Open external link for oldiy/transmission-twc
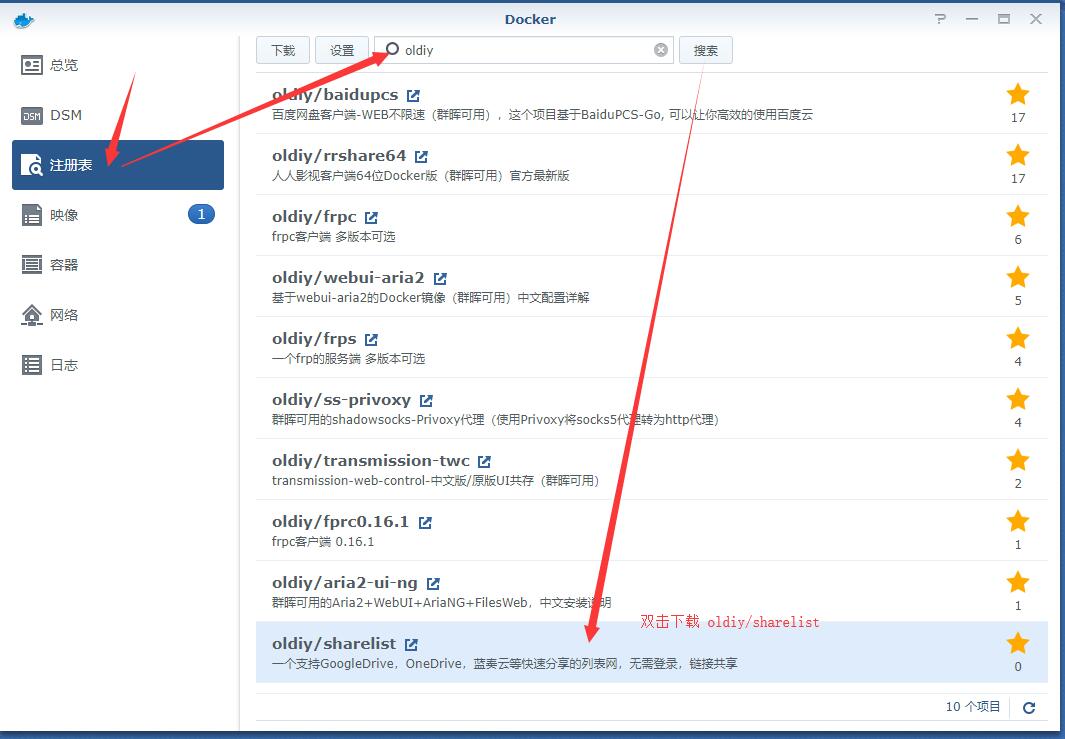This screenshot has width=1065, height=739. 484,462
